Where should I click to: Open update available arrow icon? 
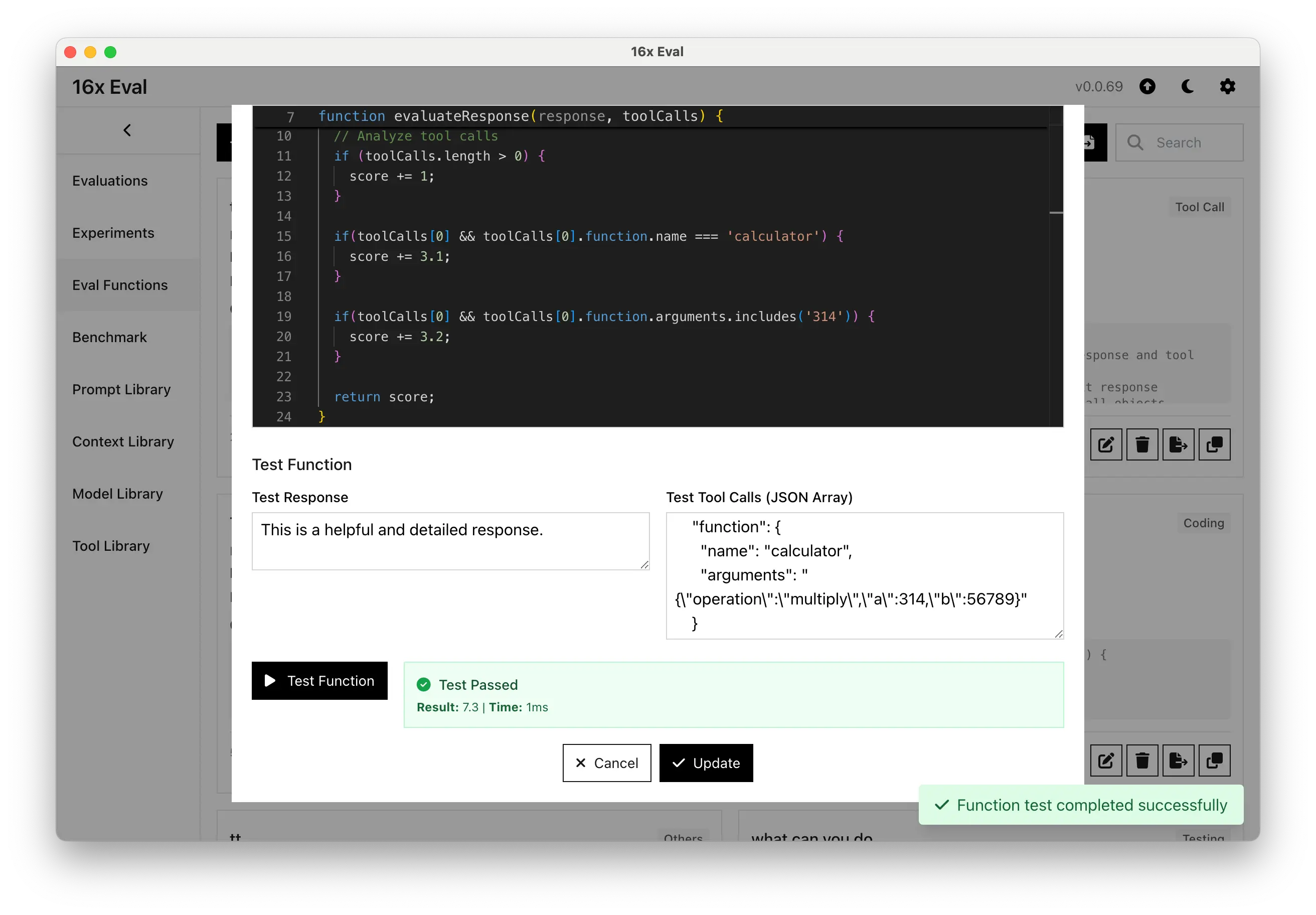point(1147,87)
